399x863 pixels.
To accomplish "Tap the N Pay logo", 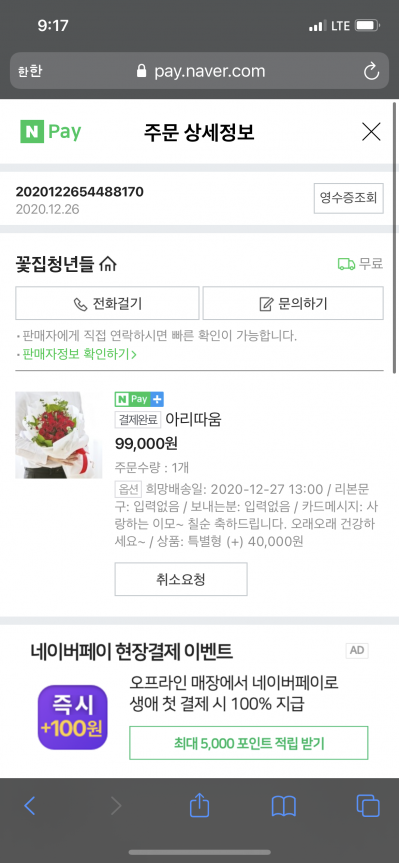I will pyautogui.click(x=51, y=132).
